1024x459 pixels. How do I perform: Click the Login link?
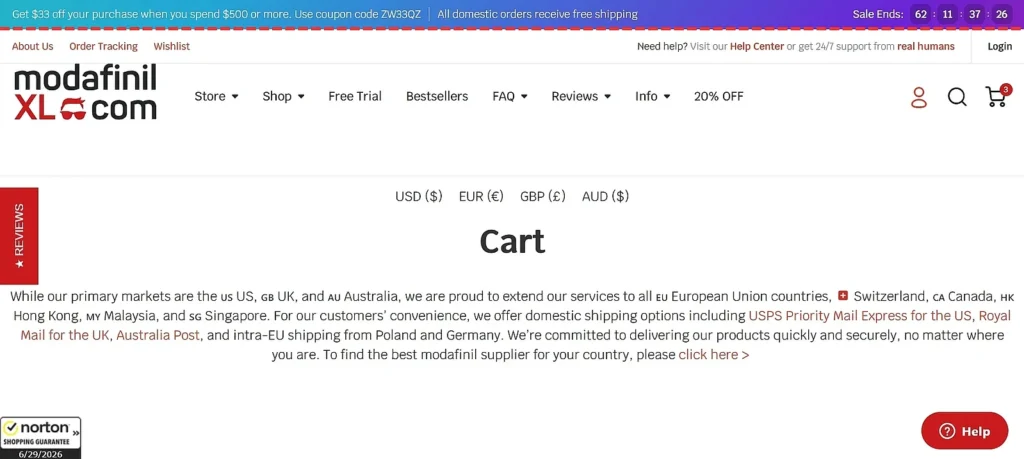1000,46
